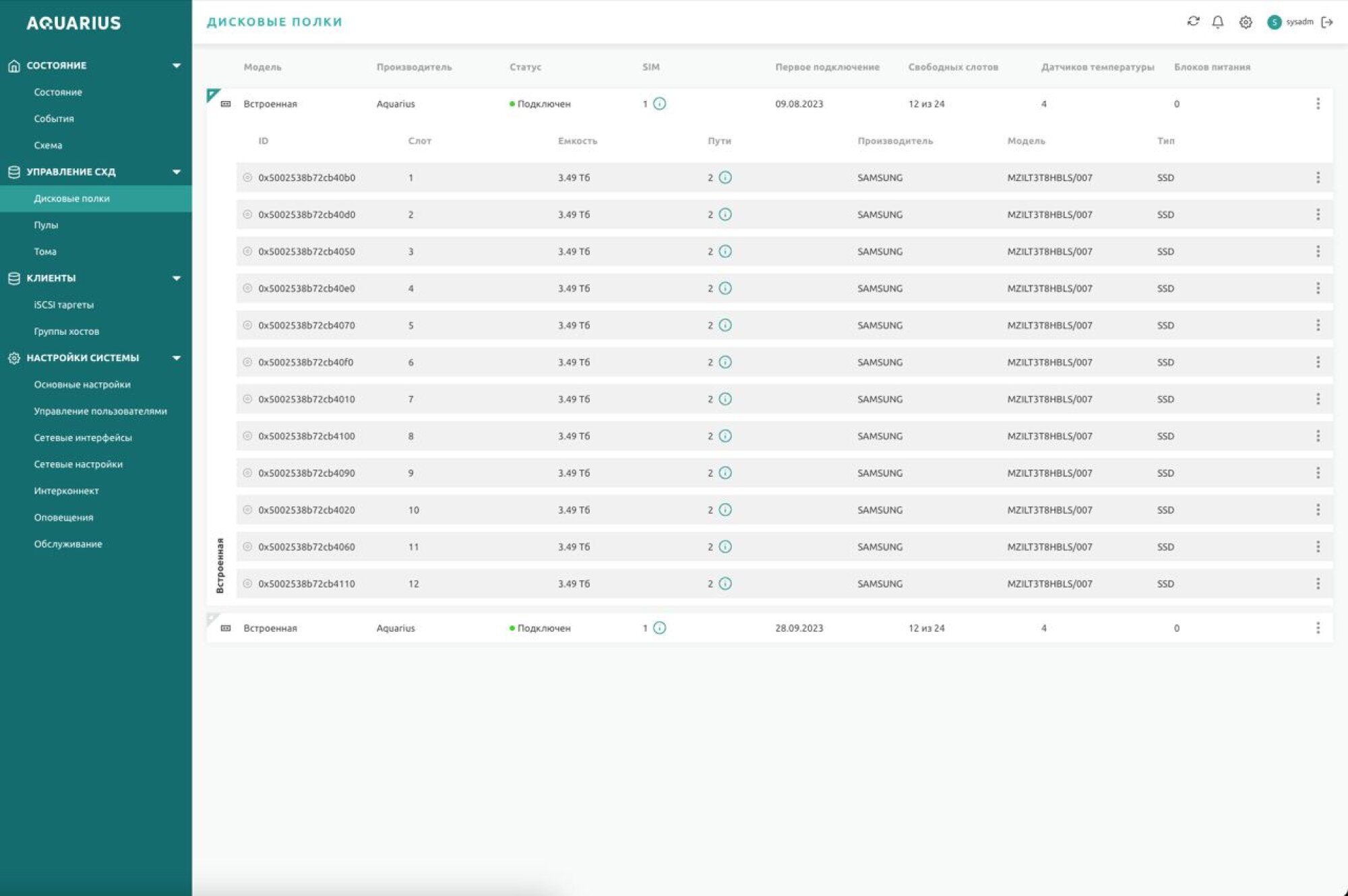
Task: Open actions menu for disk 0x5002538b72cb4110
Action: [1318, 583]
